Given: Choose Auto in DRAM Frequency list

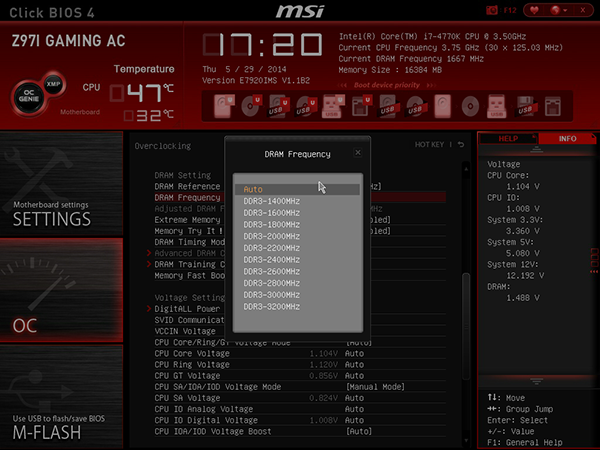Looking at the screenshot, I should click(x=297, y=189).
